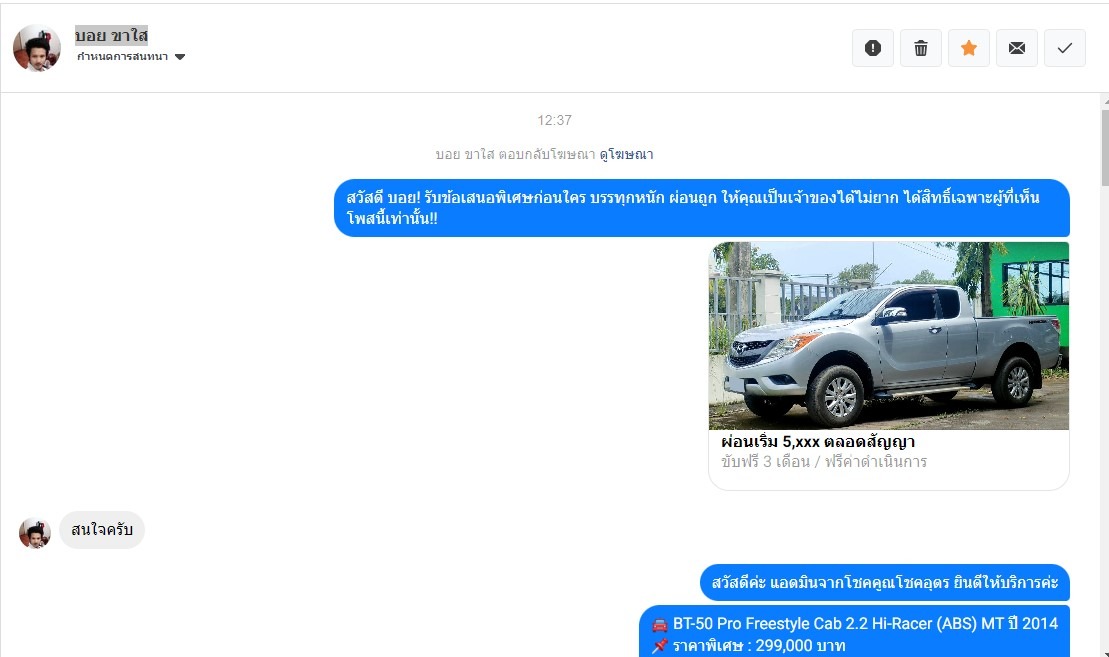Image resolution: width=1109 pixels, height=657 pixels.
Task: Click the บอย ขาใส ตอบกลับโฆษณา notice text
Action: tap(515, 154)
